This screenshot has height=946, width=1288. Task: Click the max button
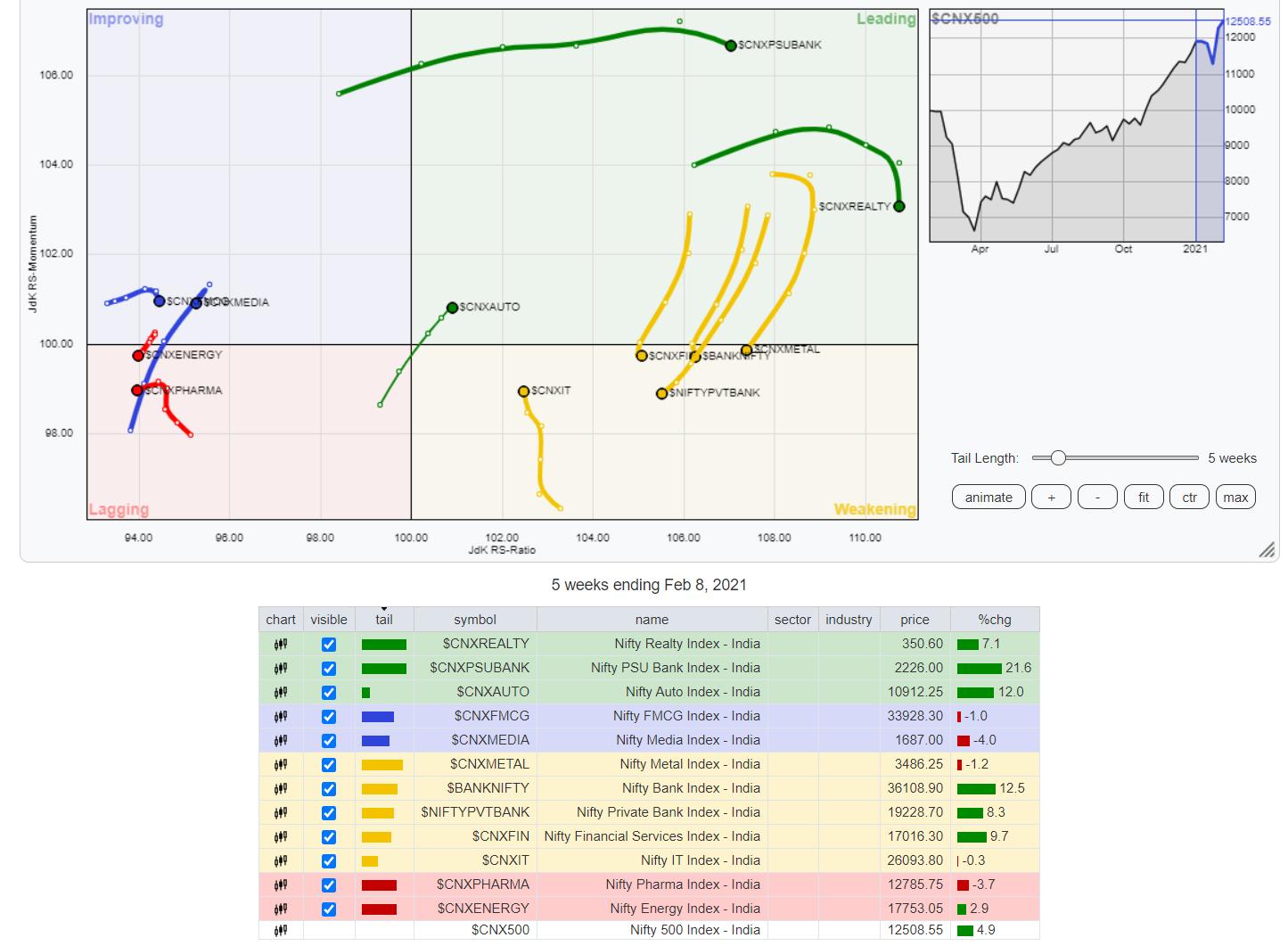coord(1235,498)
